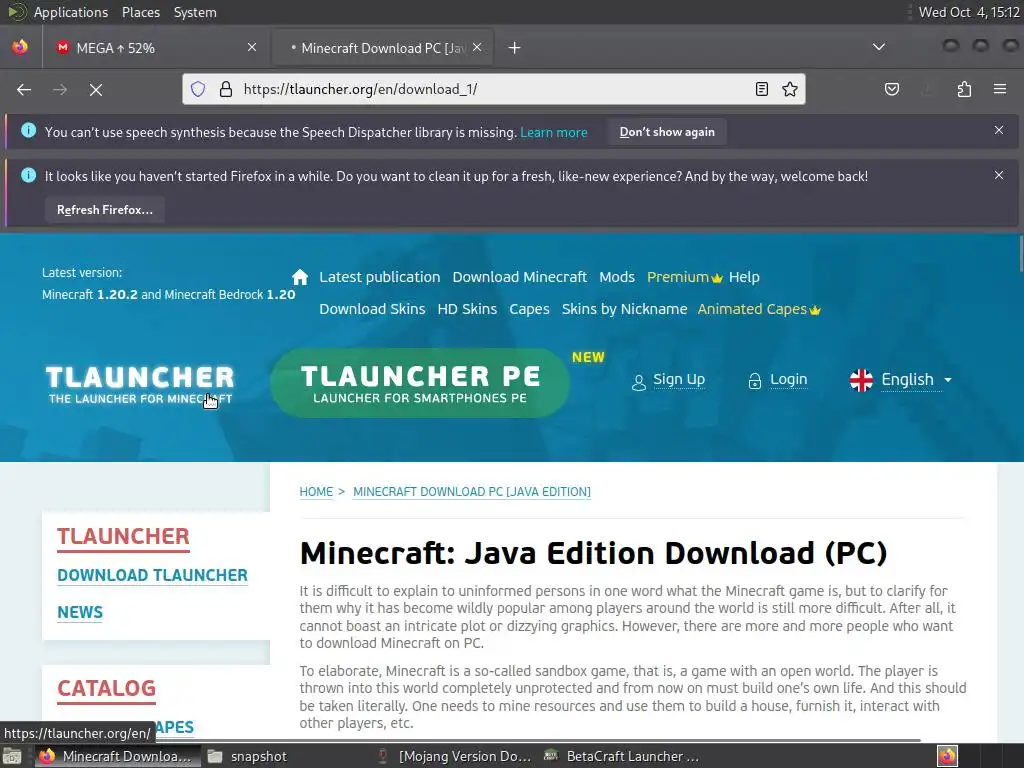Open a new tab with plus button
Viewport: 1024px width, 768px height.
515,48
